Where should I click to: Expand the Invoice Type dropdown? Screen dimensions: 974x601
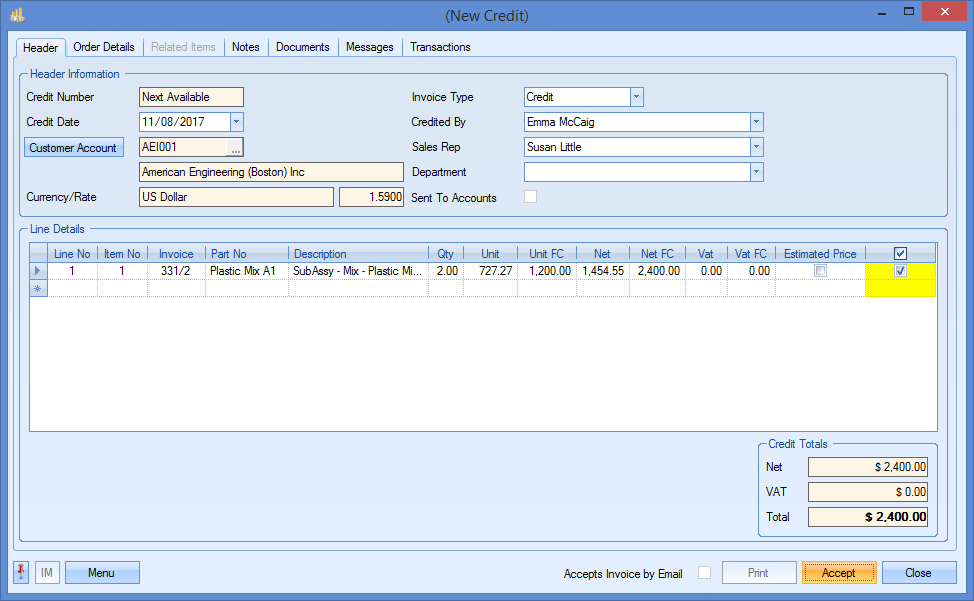637,97
